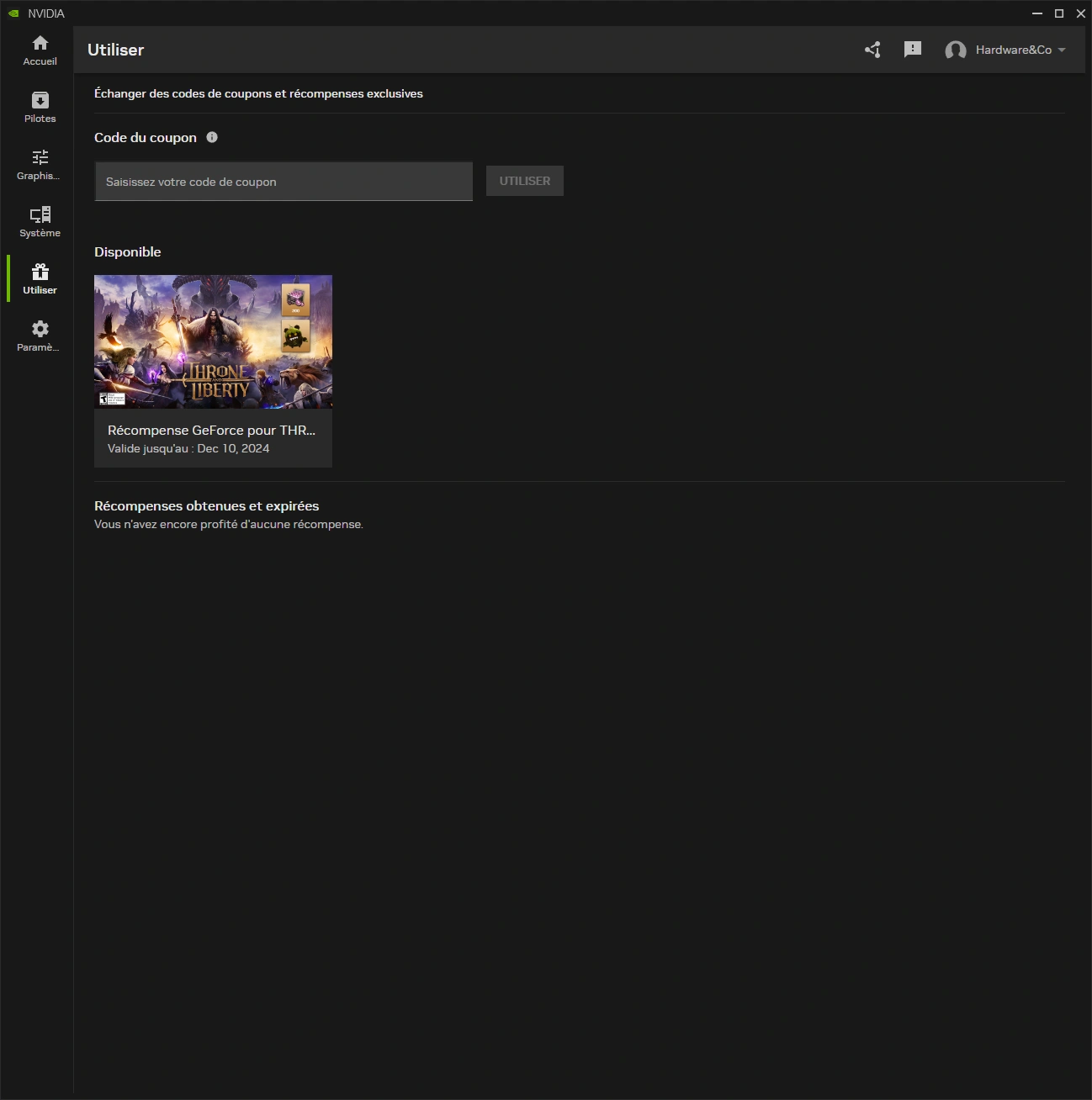
Task: Click the user avatar icon
Action: click(955, 50)
